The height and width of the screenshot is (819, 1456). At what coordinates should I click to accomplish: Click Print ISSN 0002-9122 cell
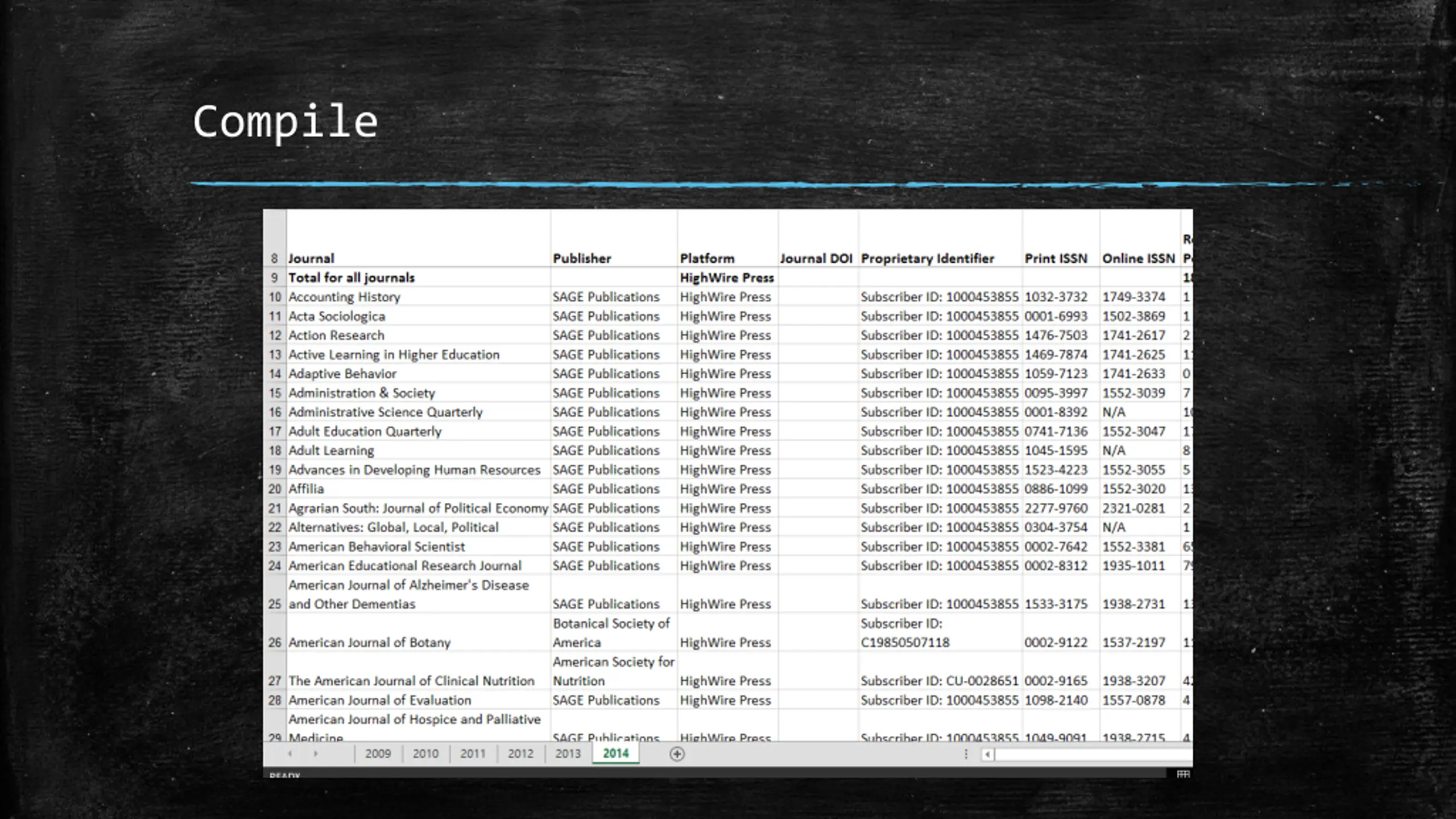coord(1061,632)
